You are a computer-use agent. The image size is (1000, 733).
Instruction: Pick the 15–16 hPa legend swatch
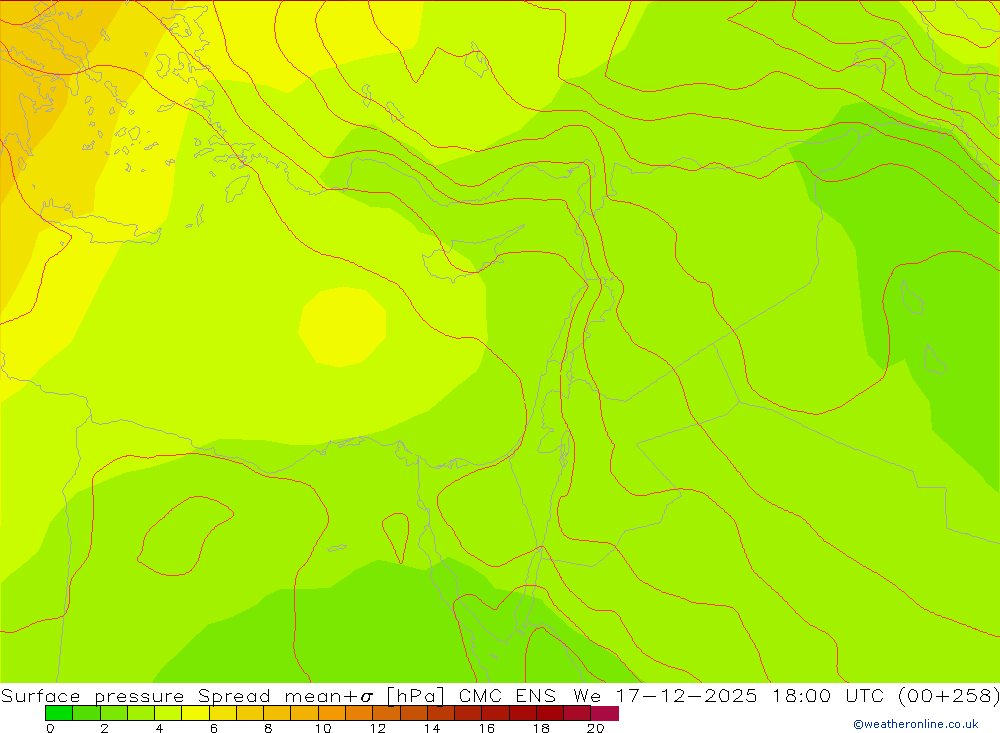[x=468, y=713]
